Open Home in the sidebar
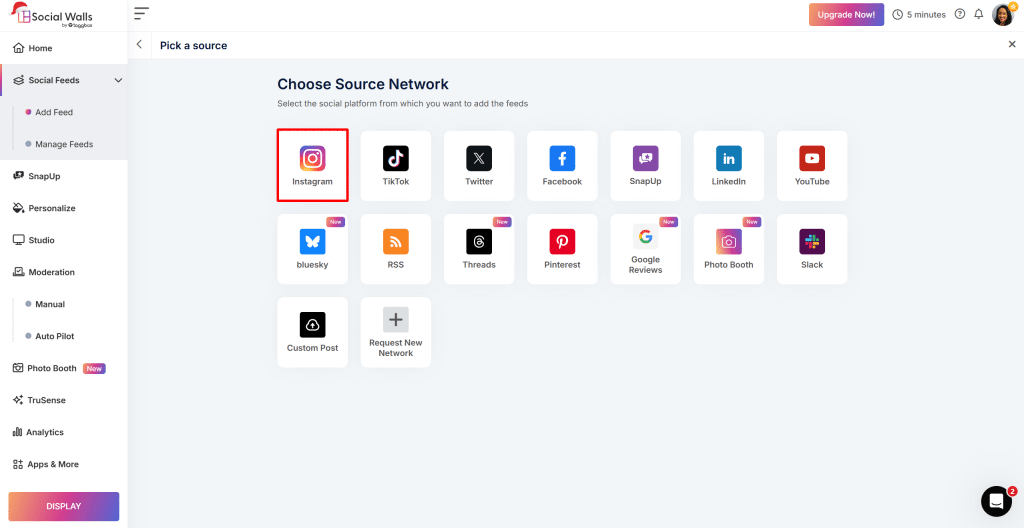This screenshot has width=1024, height=528. point(64,48)
